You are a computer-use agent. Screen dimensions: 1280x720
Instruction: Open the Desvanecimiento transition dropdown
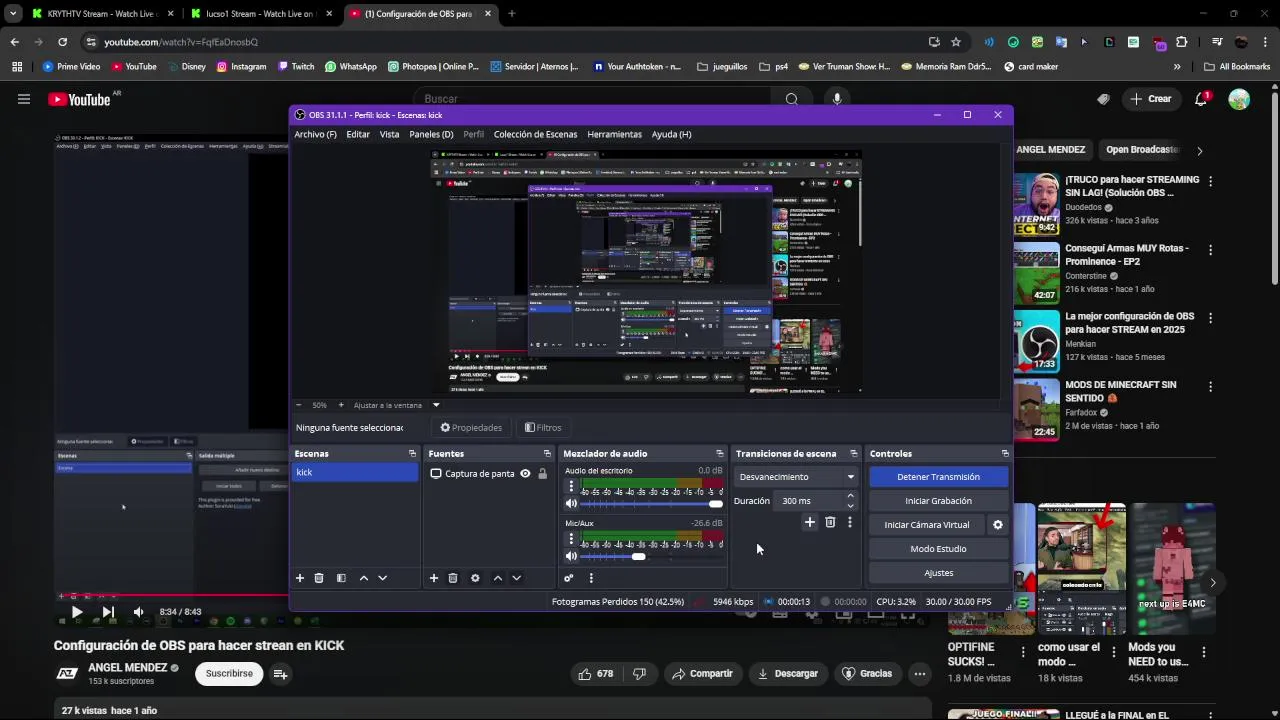coord(796,477)
